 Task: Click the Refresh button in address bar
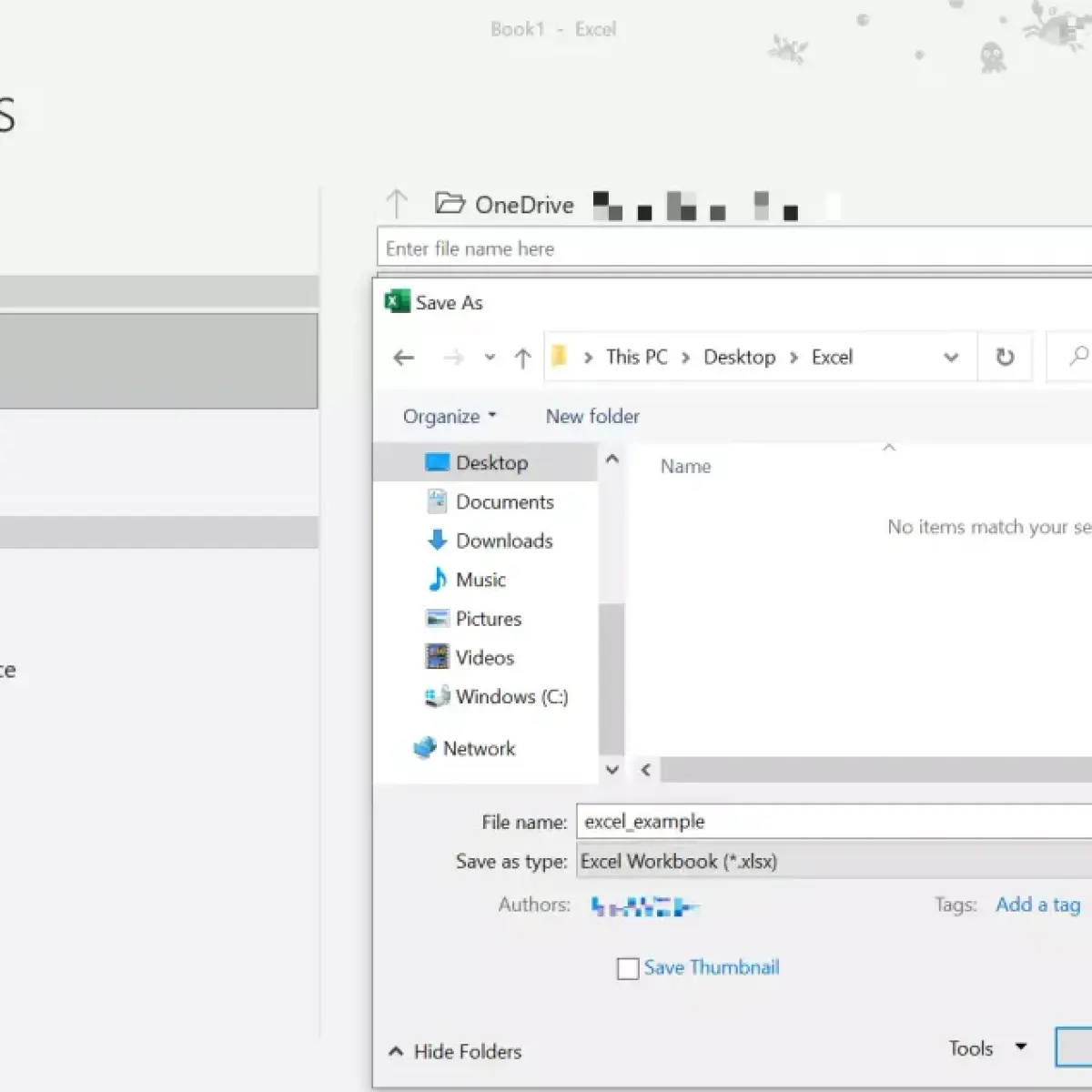[1005, 357]
